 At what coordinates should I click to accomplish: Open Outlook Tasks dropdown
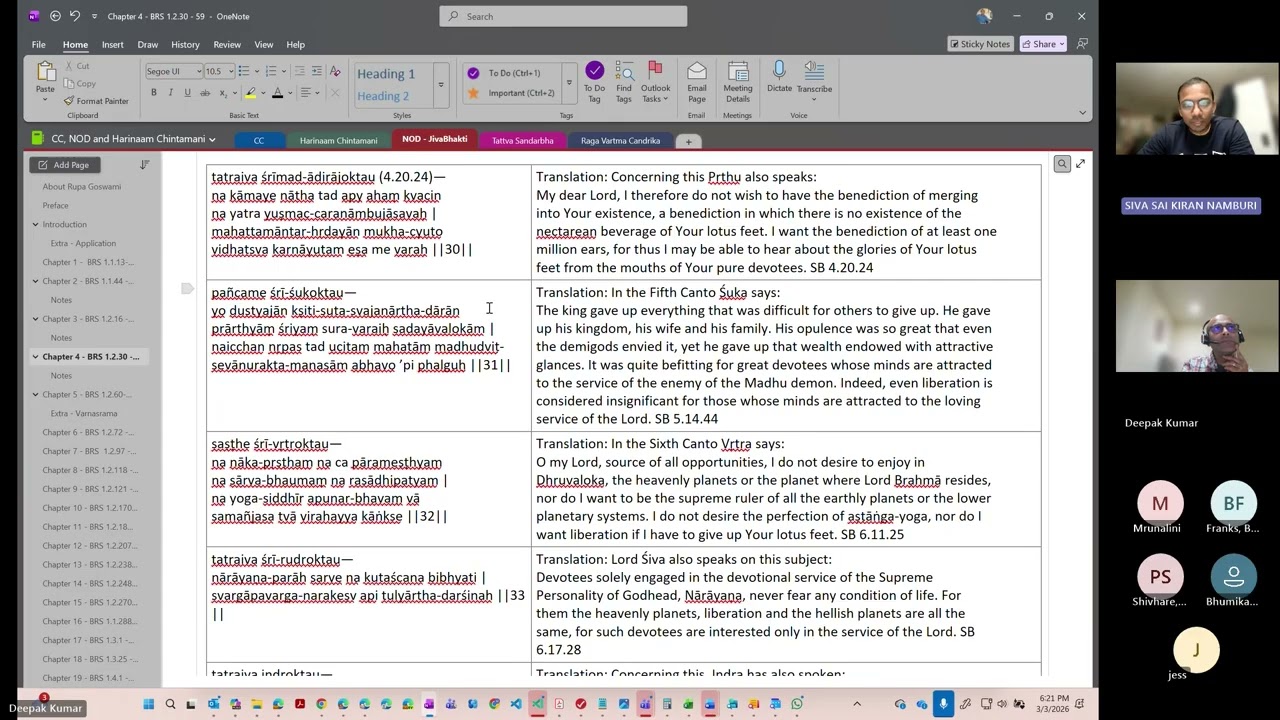coord(656,81)
